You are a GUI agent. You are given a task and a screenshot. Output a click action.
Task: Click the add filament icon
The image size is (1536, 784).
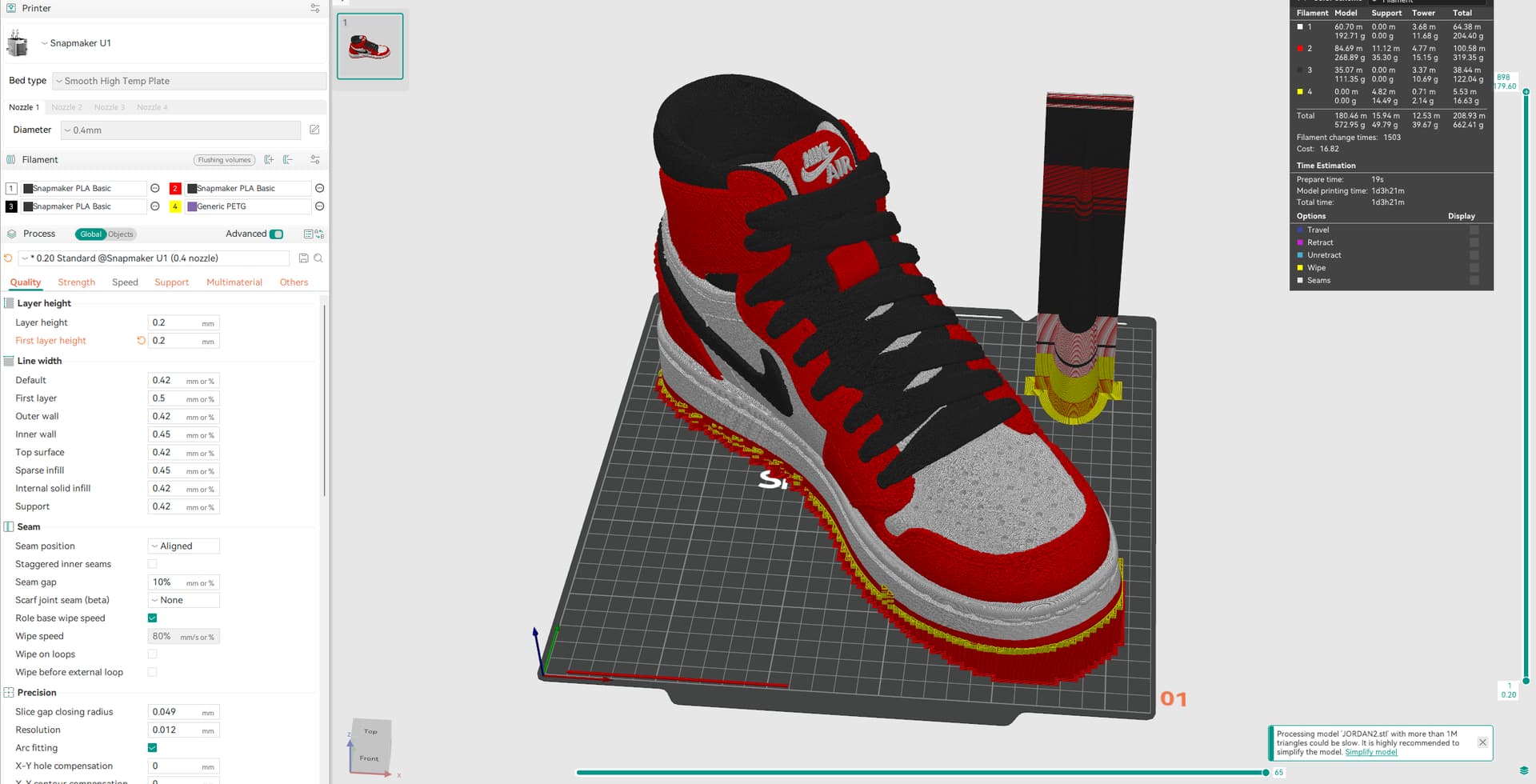coord(269,160)
